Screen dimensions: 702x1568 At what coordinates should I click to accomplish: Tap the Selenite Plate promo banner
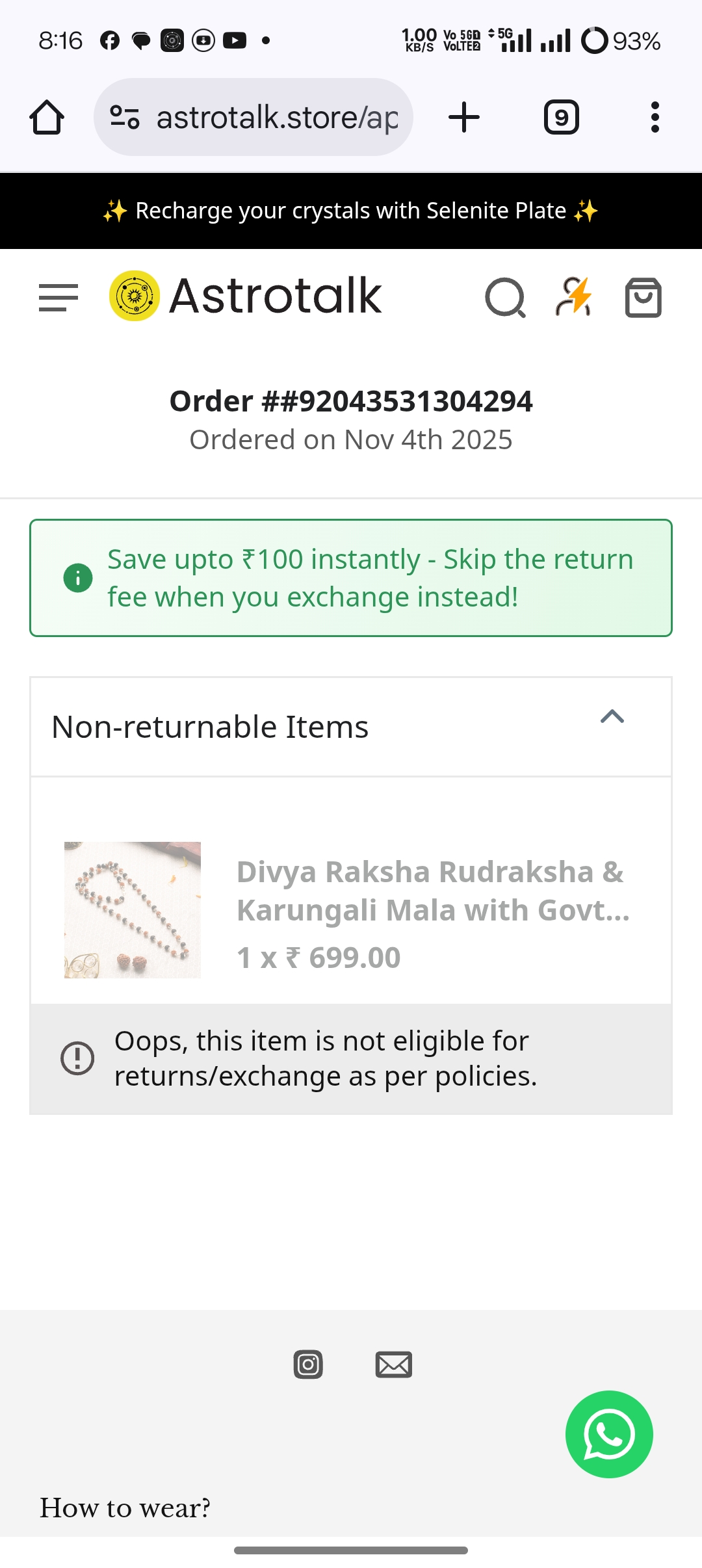tap(351, 211)
